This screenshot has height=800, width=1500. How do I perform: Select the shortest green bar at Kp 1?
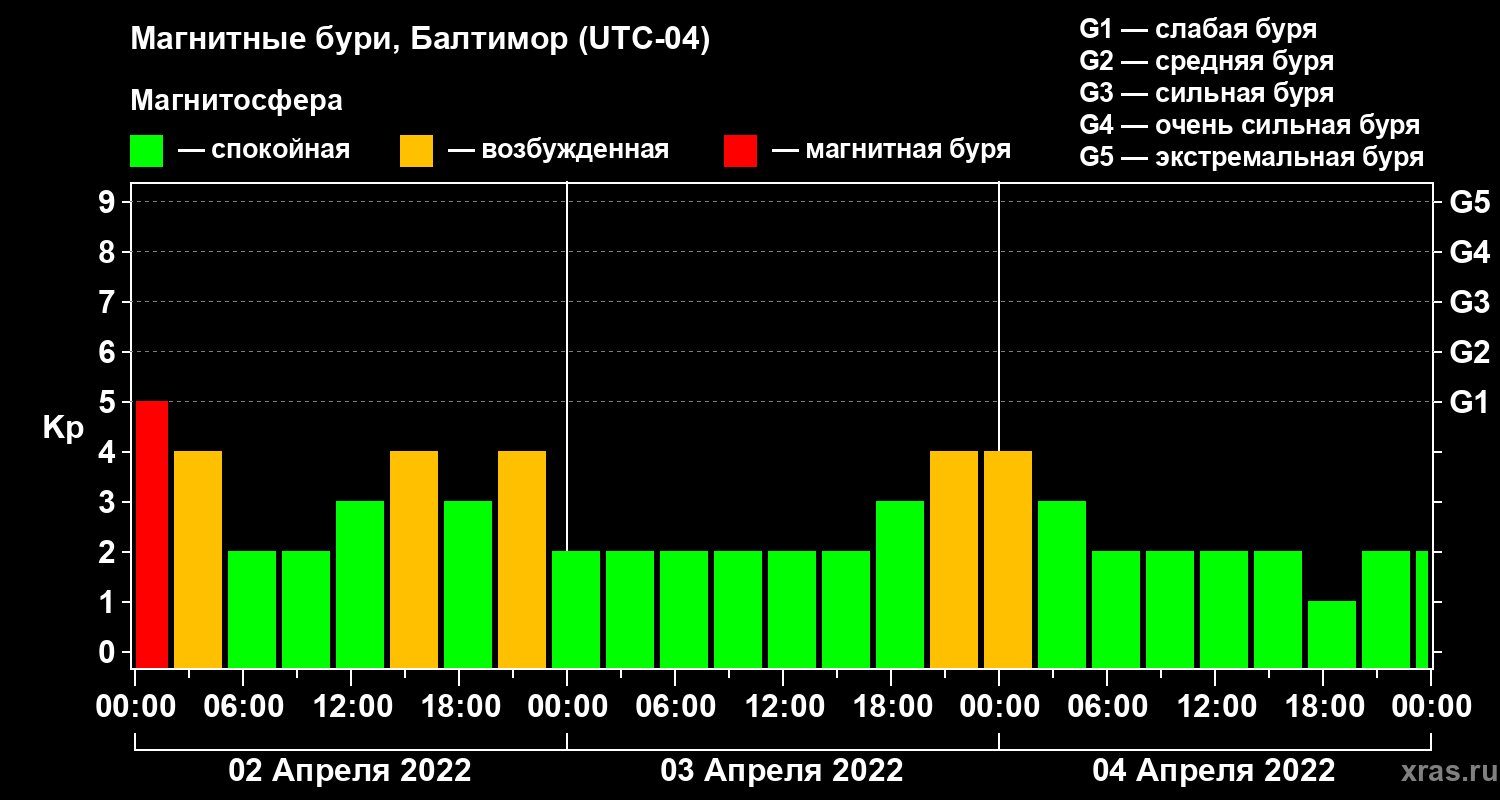coord(1331,634)
